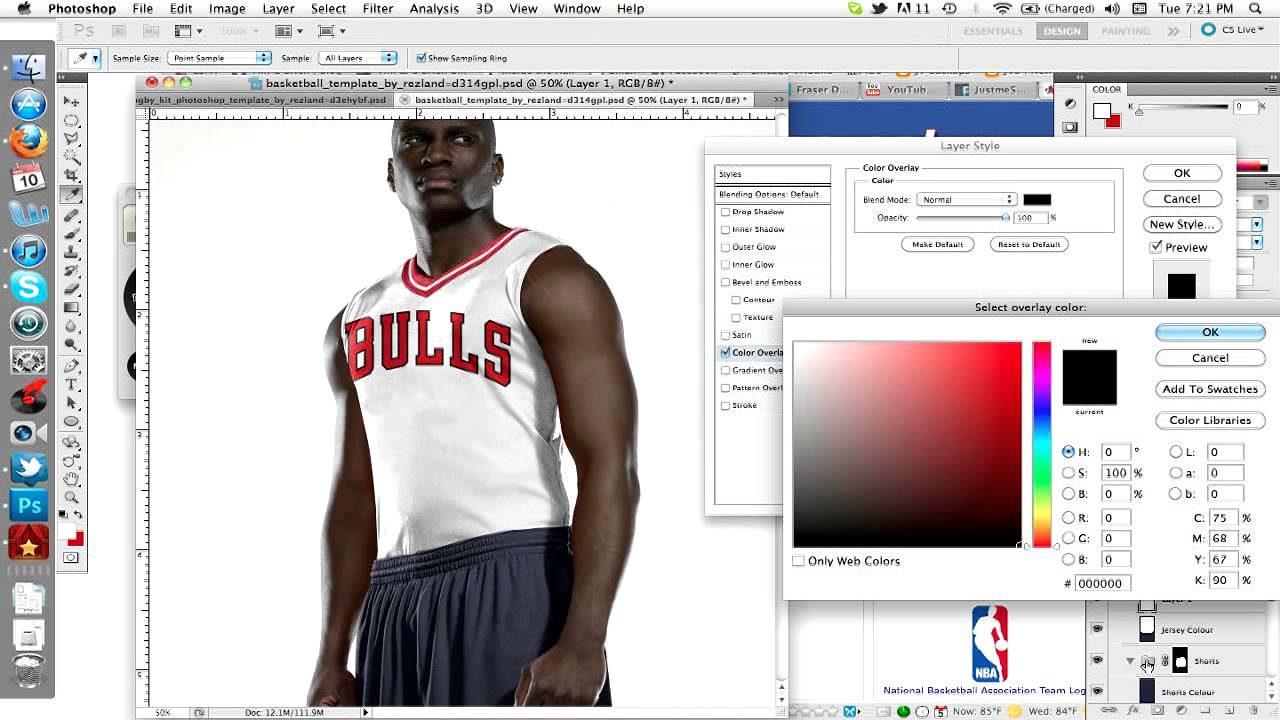1280x720 pixels.
Task: Select the Clone Stamp tool
Action: click(72, 252)
